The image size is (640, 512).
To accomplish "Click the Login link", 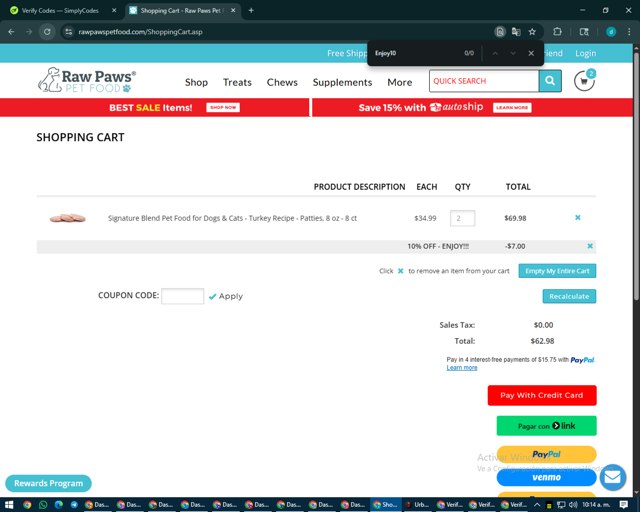I will coord(585,53).
